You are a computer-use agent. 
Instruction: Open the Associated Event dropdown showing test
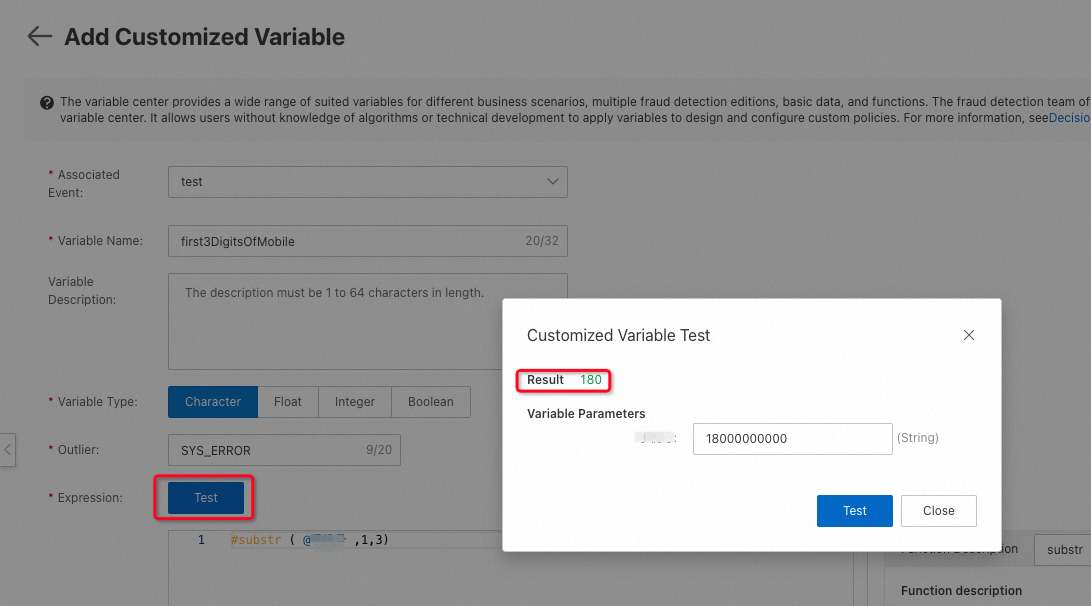[367, 182]
